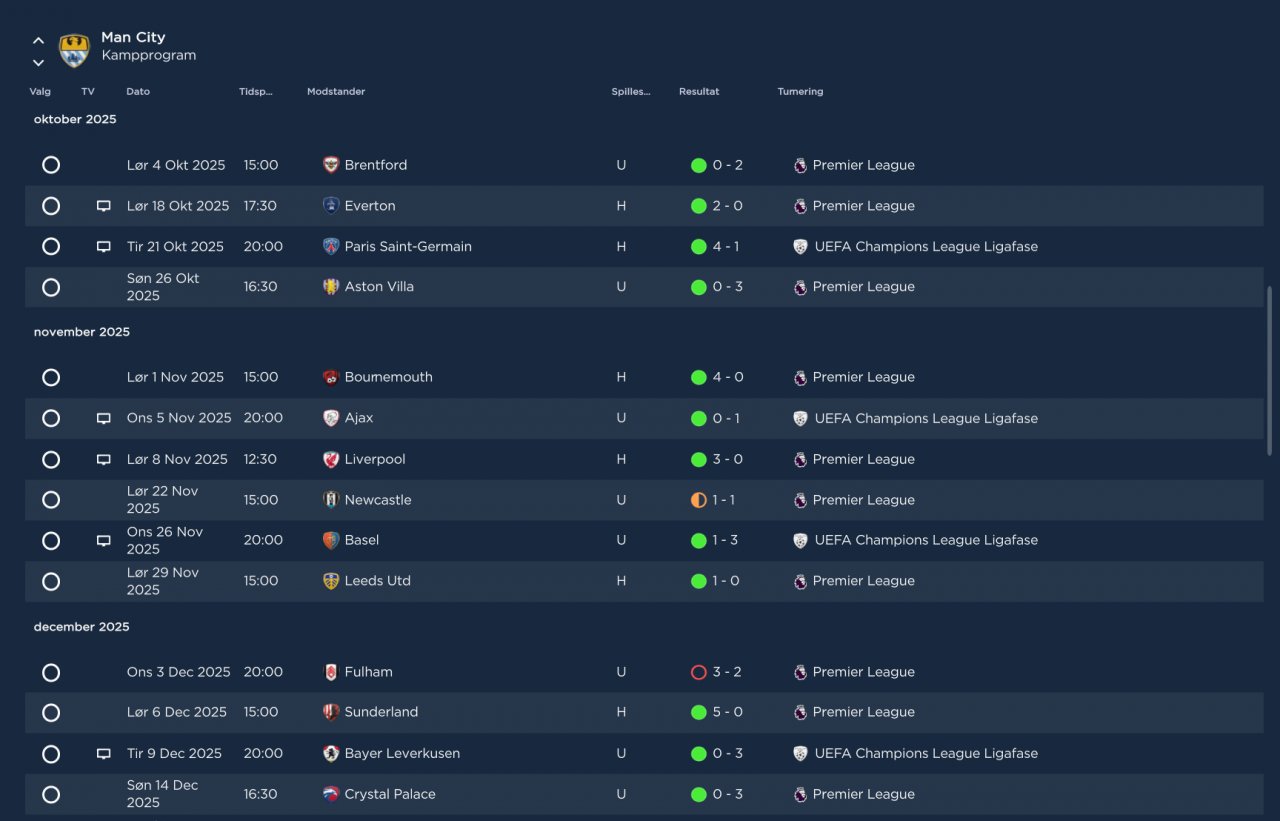Click the down chevron beside Man City
The height and width of the screenshot is (821, 1280).
click(x=38, y=63)
